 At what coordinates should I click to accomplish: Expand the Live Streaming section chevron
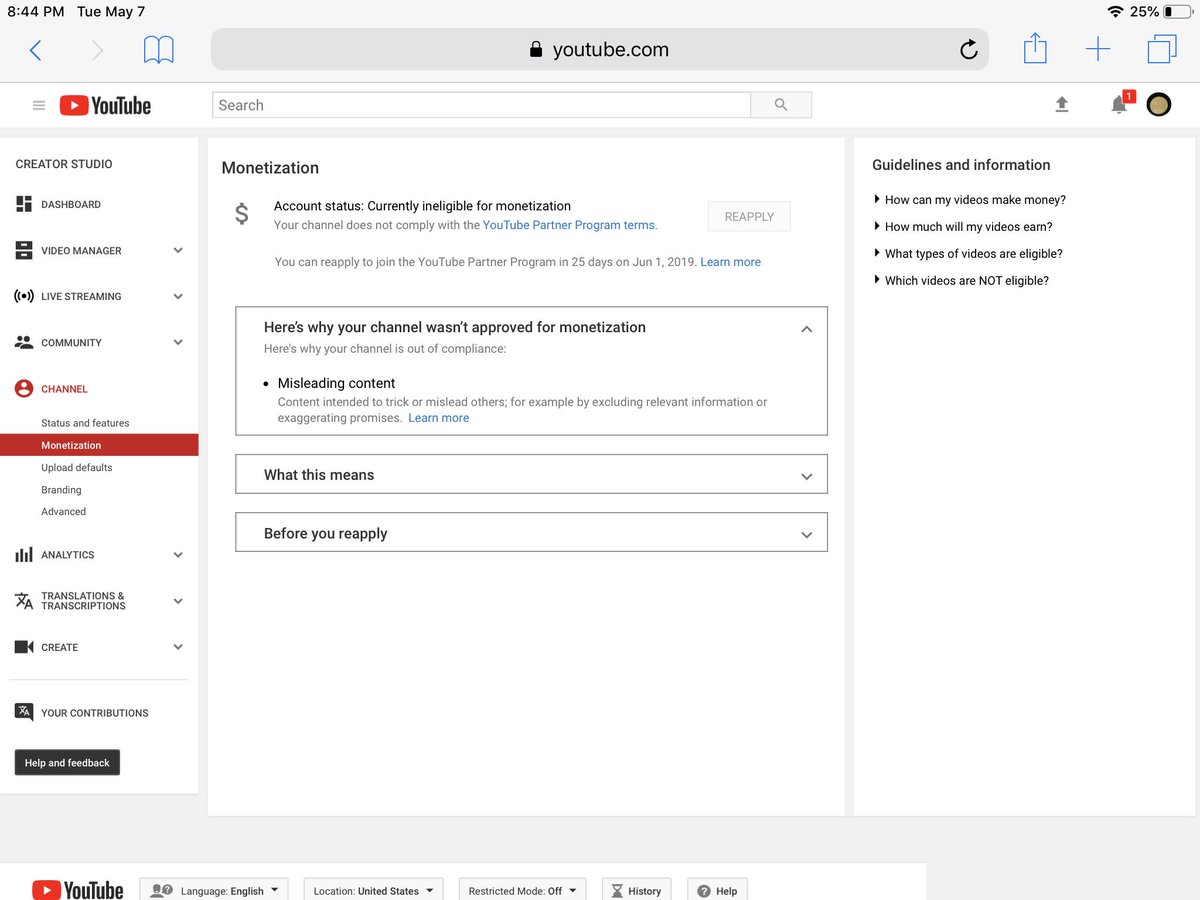(178, 297)
